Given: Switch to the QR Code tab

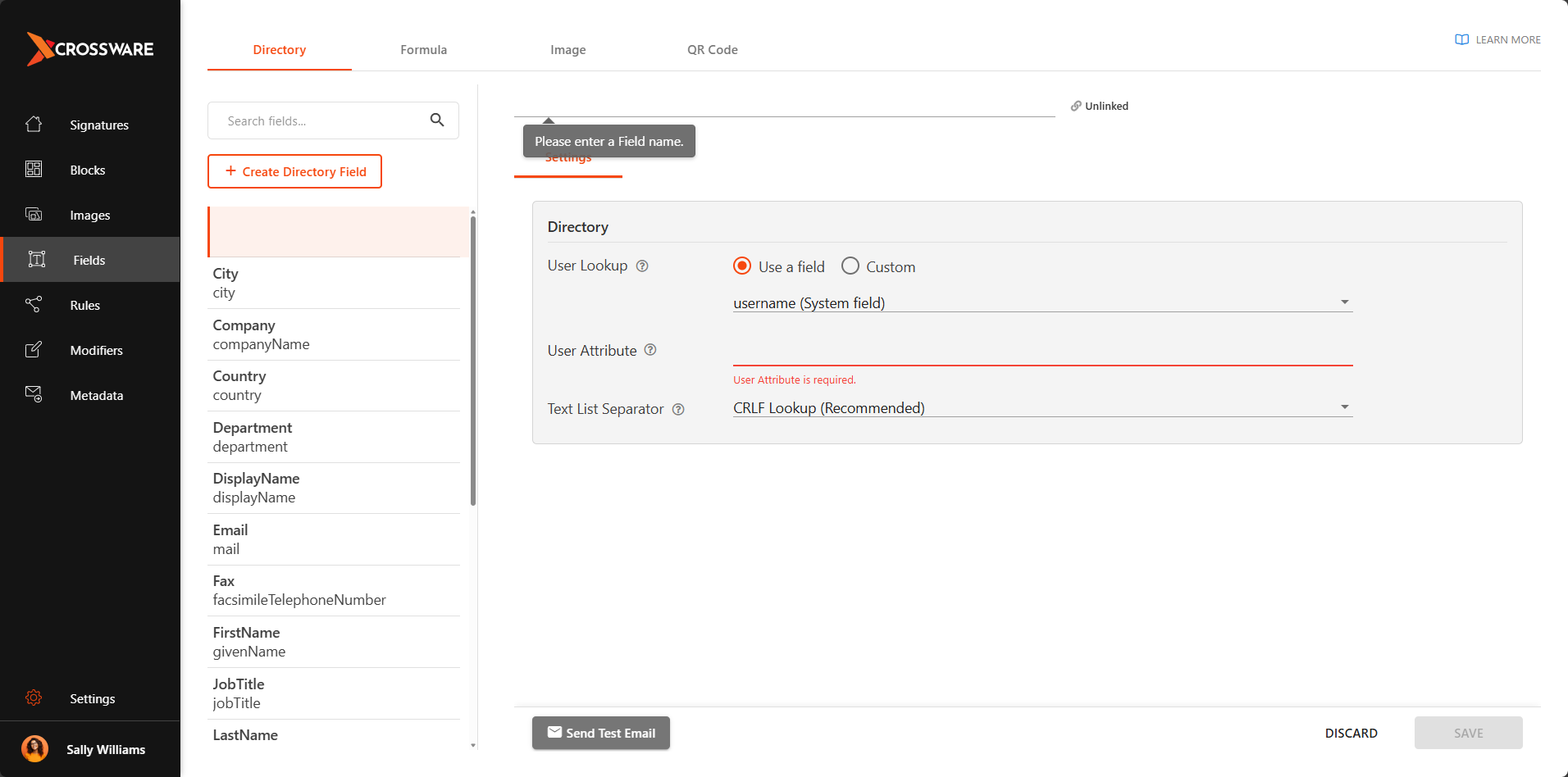Looking at the screenshot, I should pos(712,50).
